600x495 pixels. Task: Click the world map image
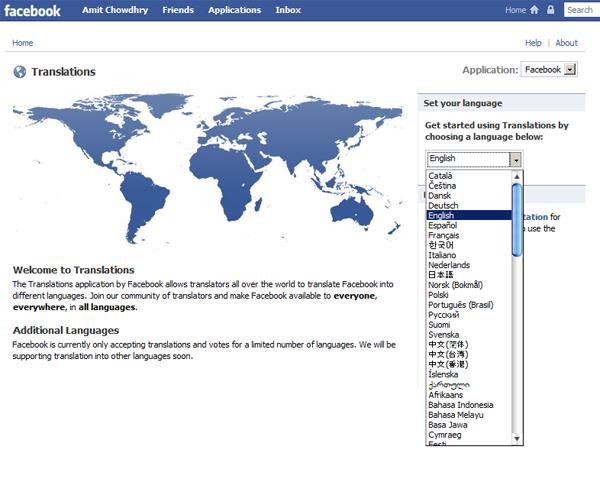click(x=207, y=169)
